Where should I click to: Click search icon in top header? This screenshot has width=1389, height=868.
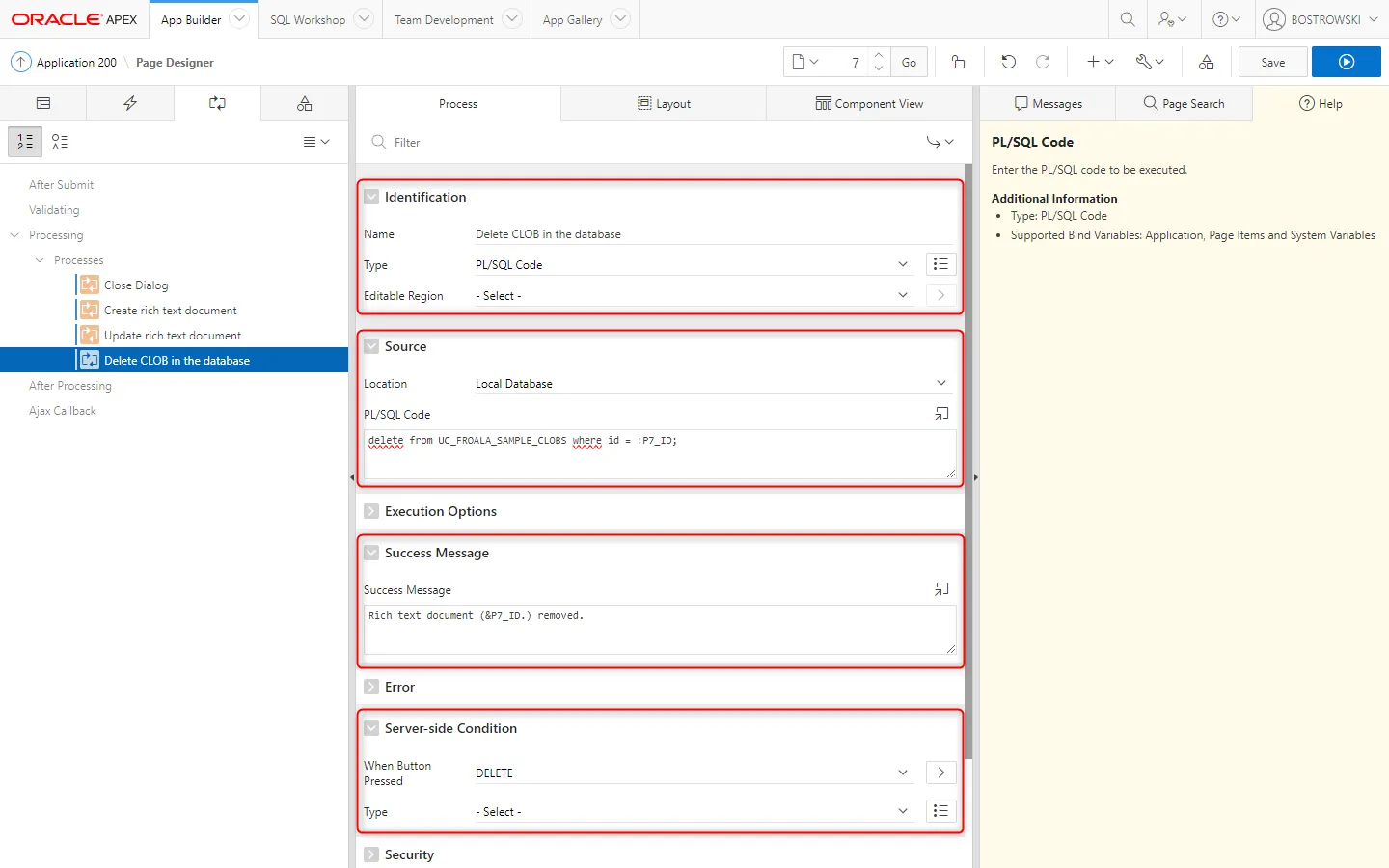pos(1127,19)
